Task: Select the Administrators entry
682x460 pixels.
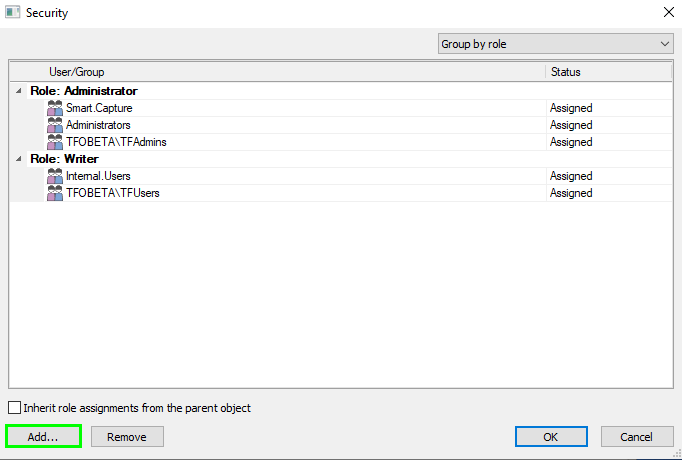Action: tap(98, 125)
